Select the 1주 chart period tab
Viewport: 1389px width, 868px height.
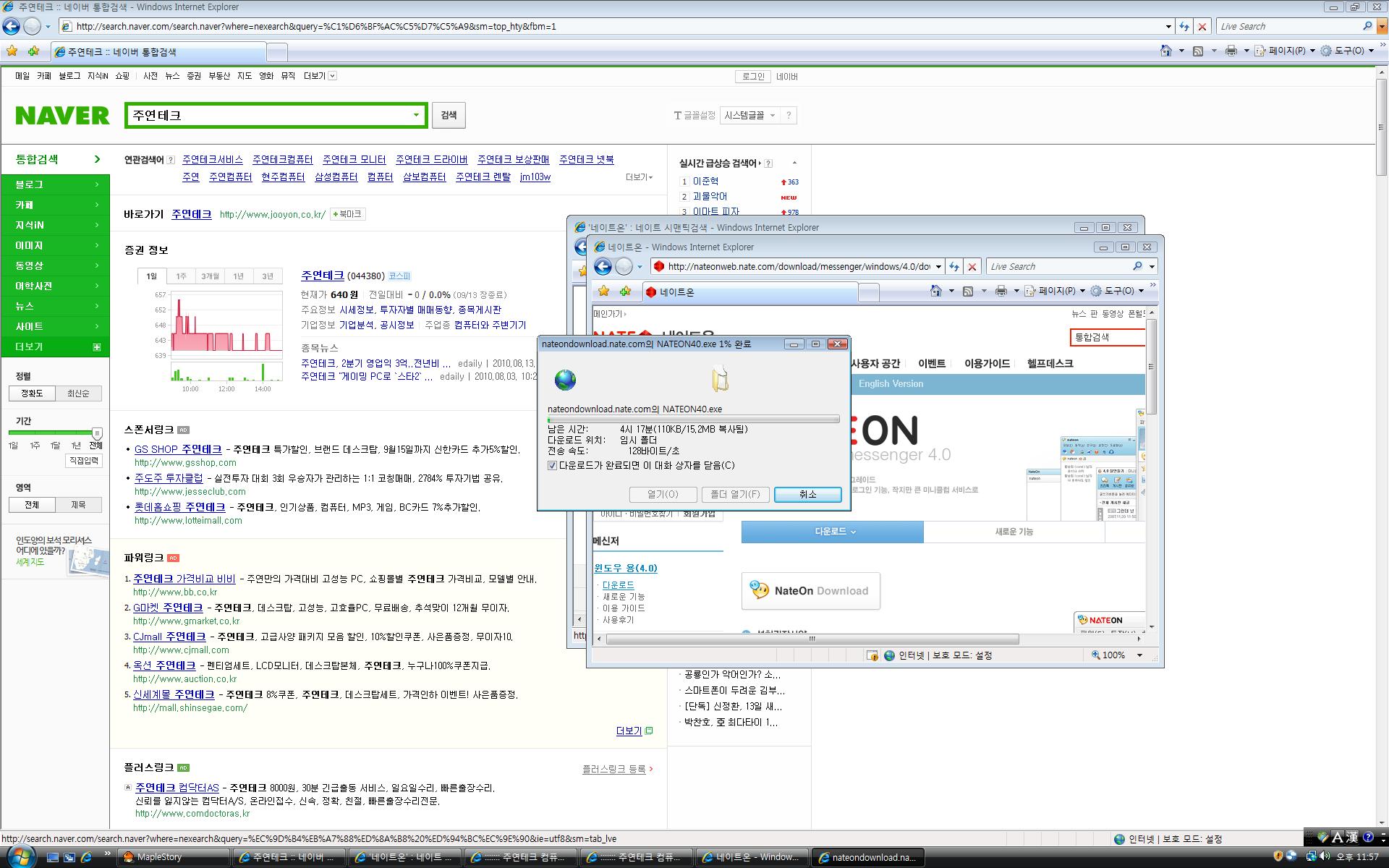tap(181, 276)
